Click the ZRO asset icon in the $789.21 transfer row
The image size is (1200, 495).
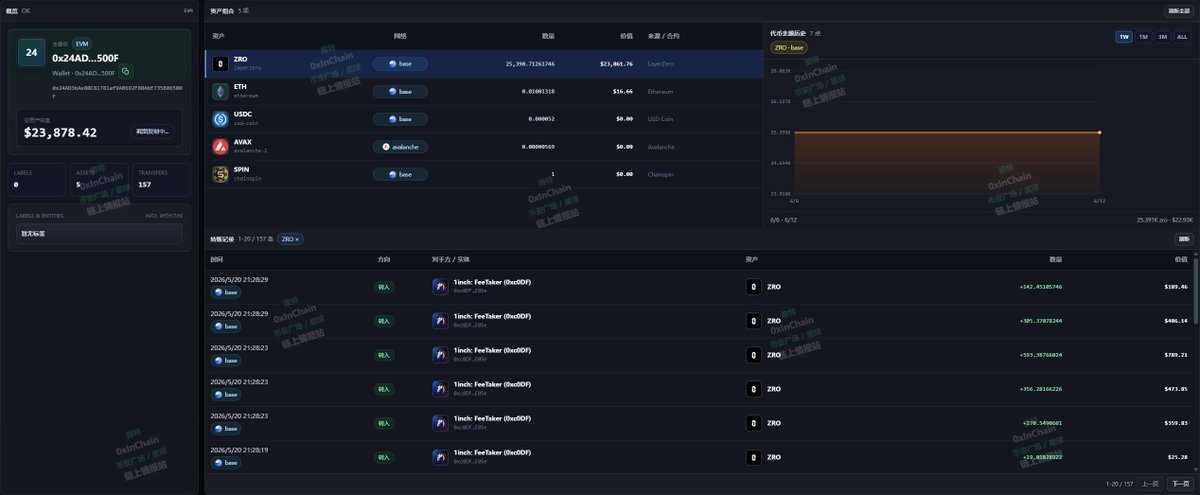[x=754, y=355]
